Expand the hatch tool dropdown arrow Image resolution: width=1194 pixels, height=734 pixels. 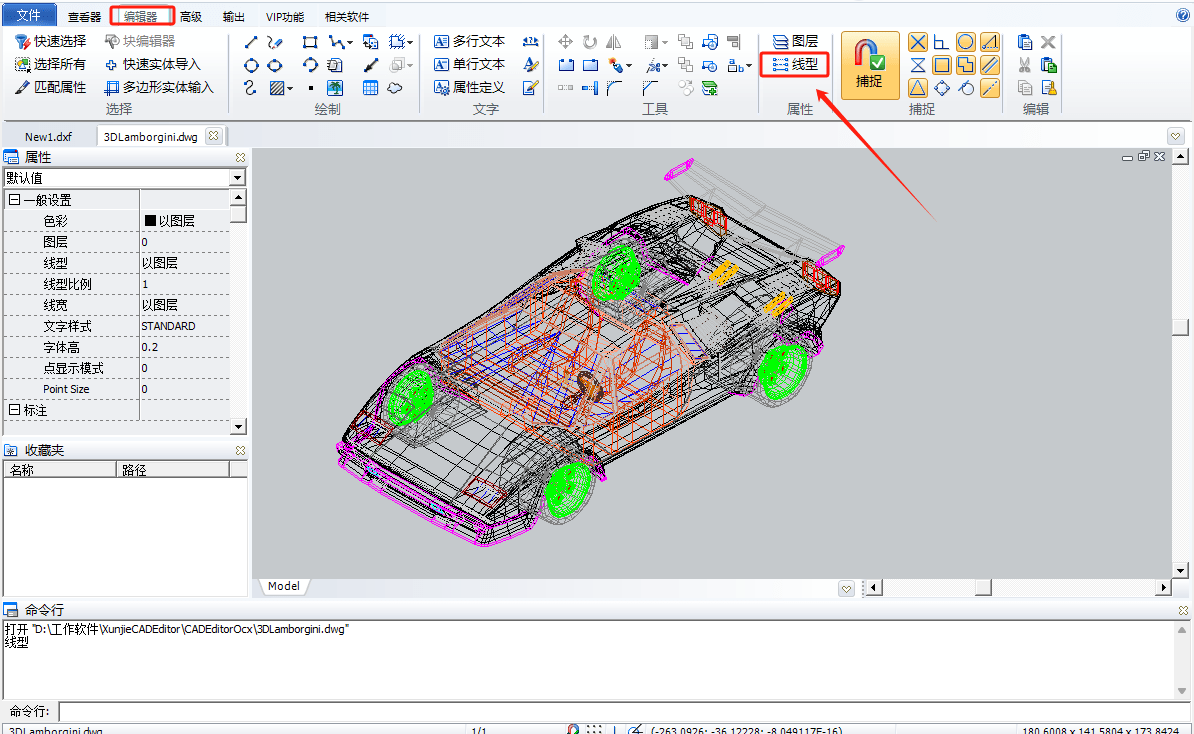pos(291,88)
